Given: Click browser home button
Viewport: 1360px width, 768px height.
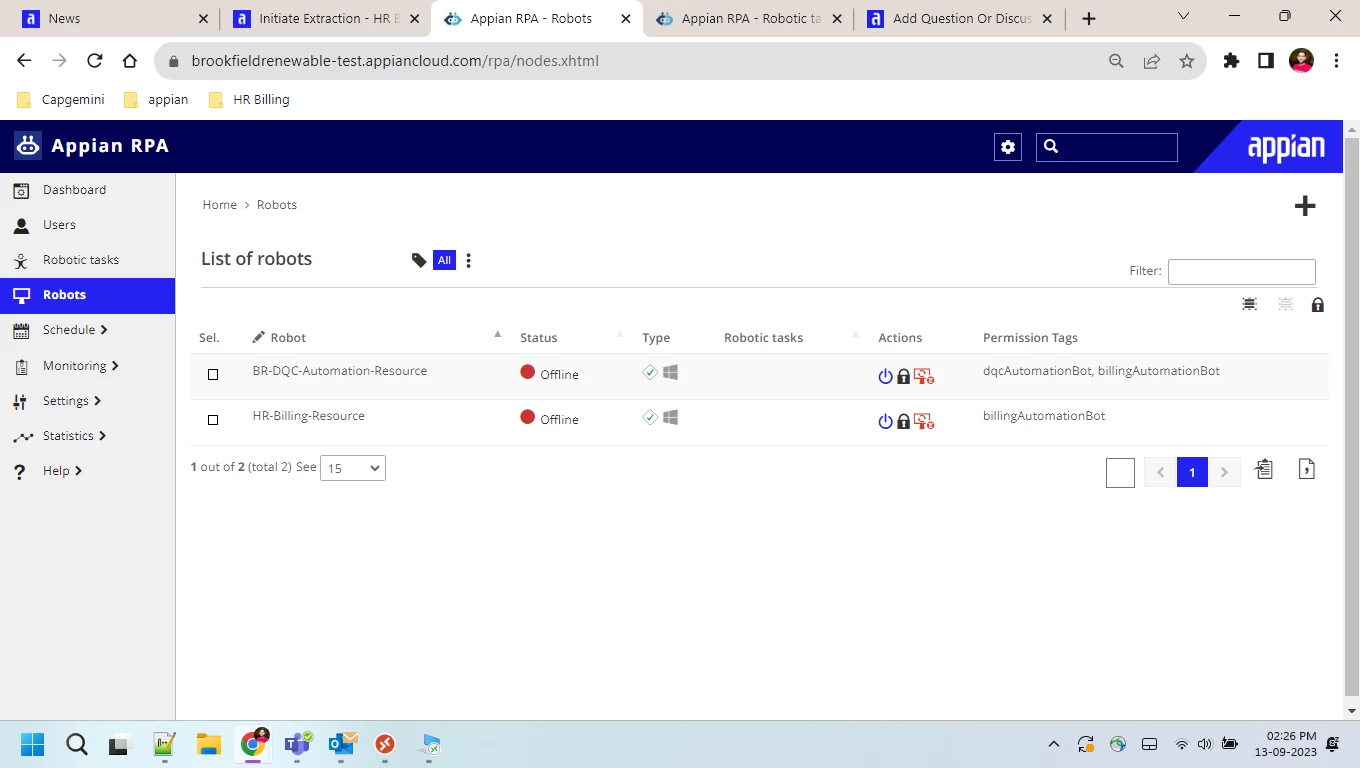Looking at the screenshot, I should pyautogui.click(x=130, y=61).
